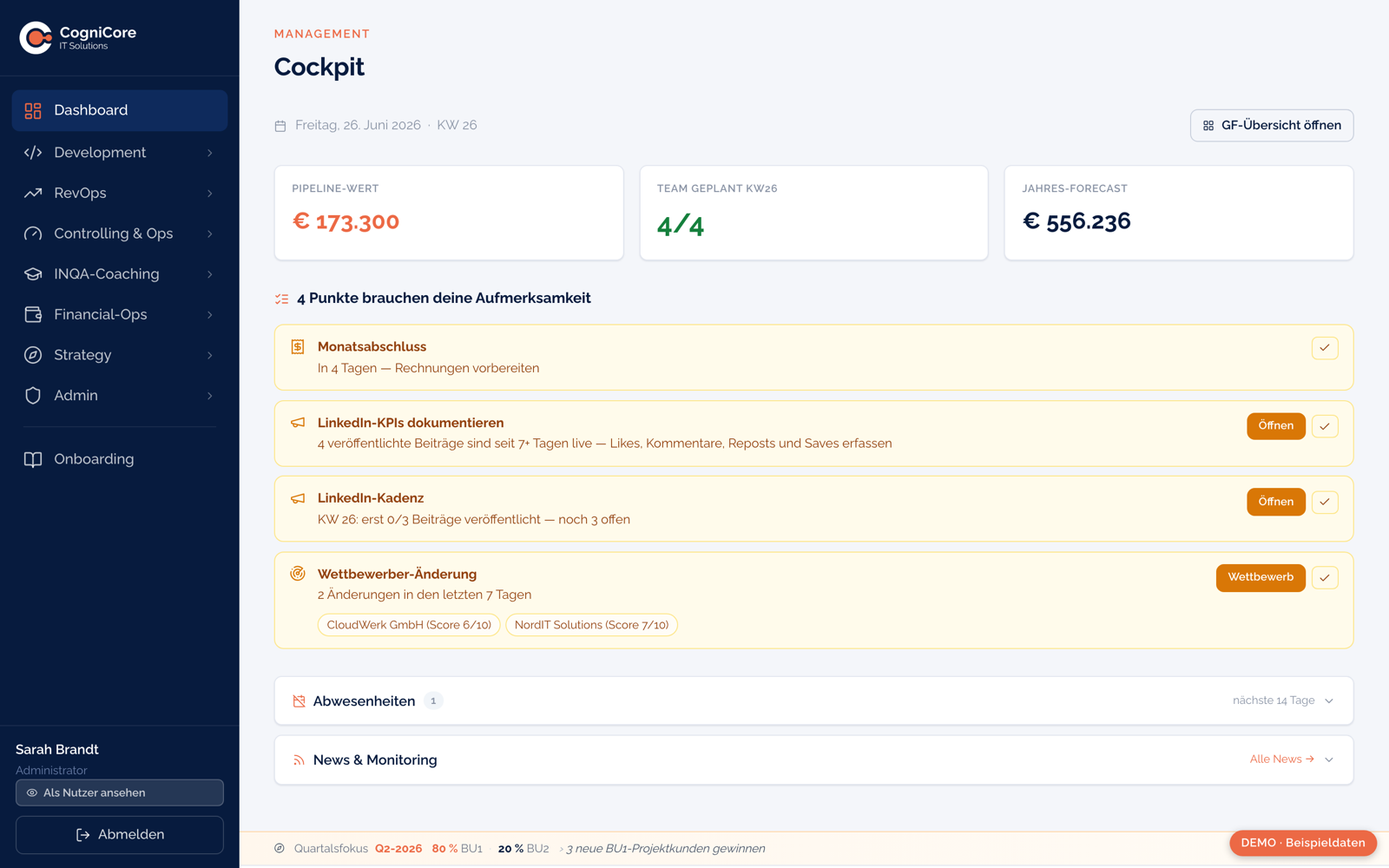The height and width of the screenshot is (868, 1389).
Task: Click the target icon for Wettbewerber-Änderung
Action: [x=298, y=574]
